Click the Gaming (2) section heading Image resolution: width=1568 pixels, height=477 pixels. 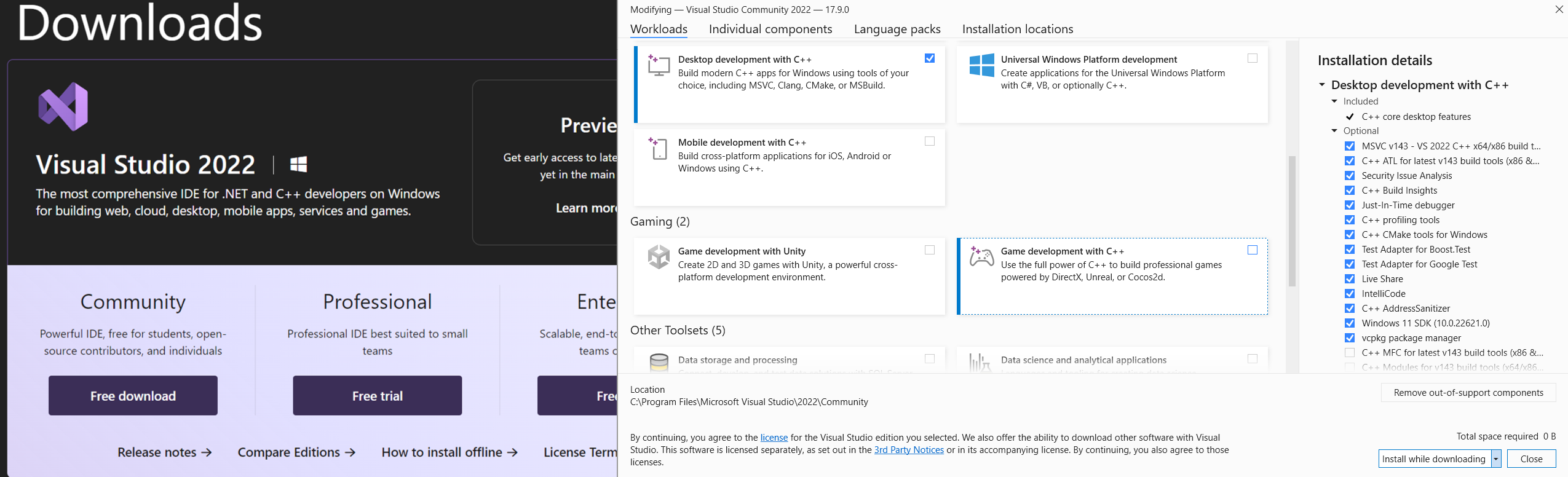pos(660,221)
